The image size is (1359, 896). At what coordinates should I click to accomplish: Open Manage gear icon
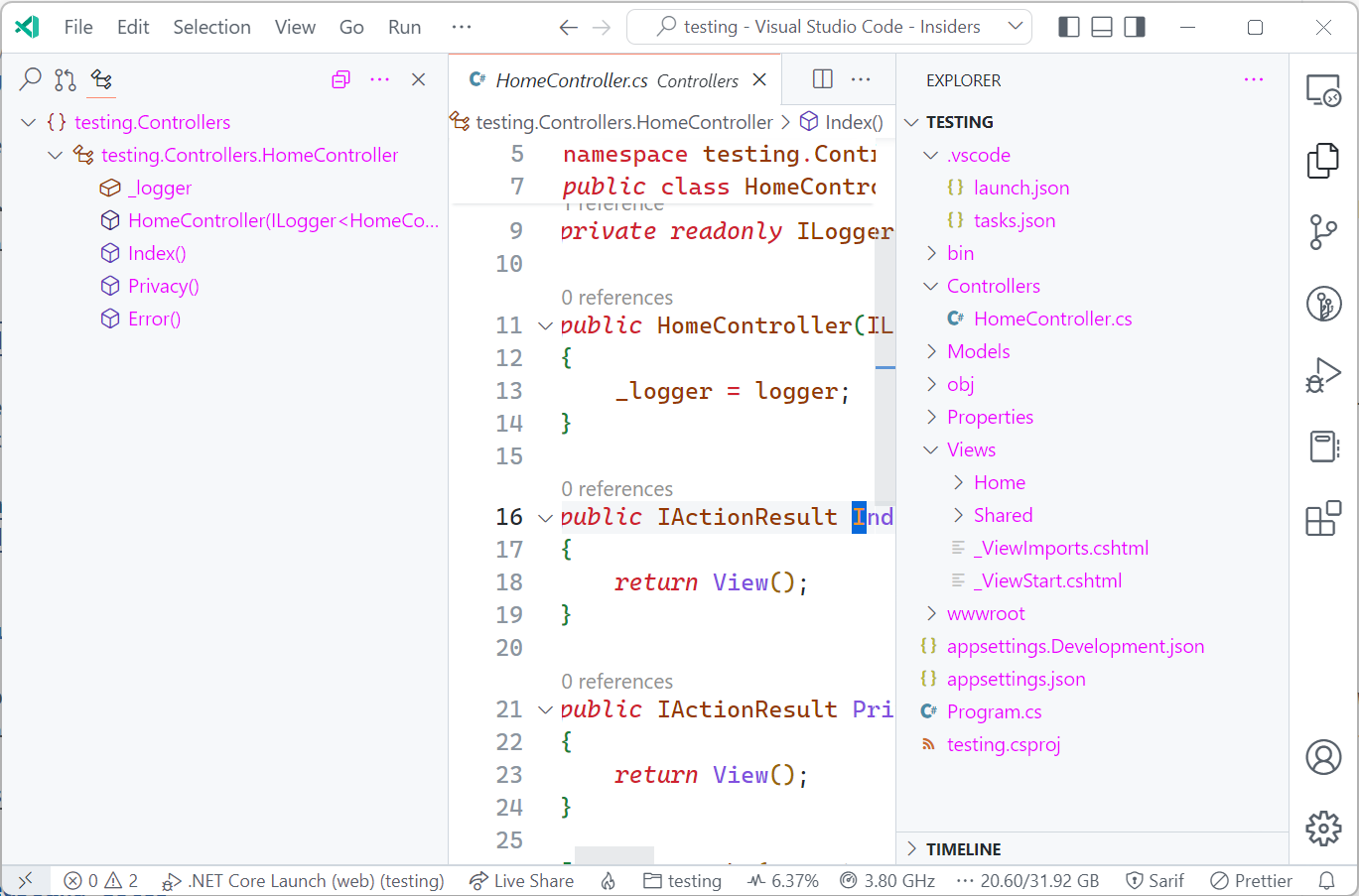tap(1323, 828)
